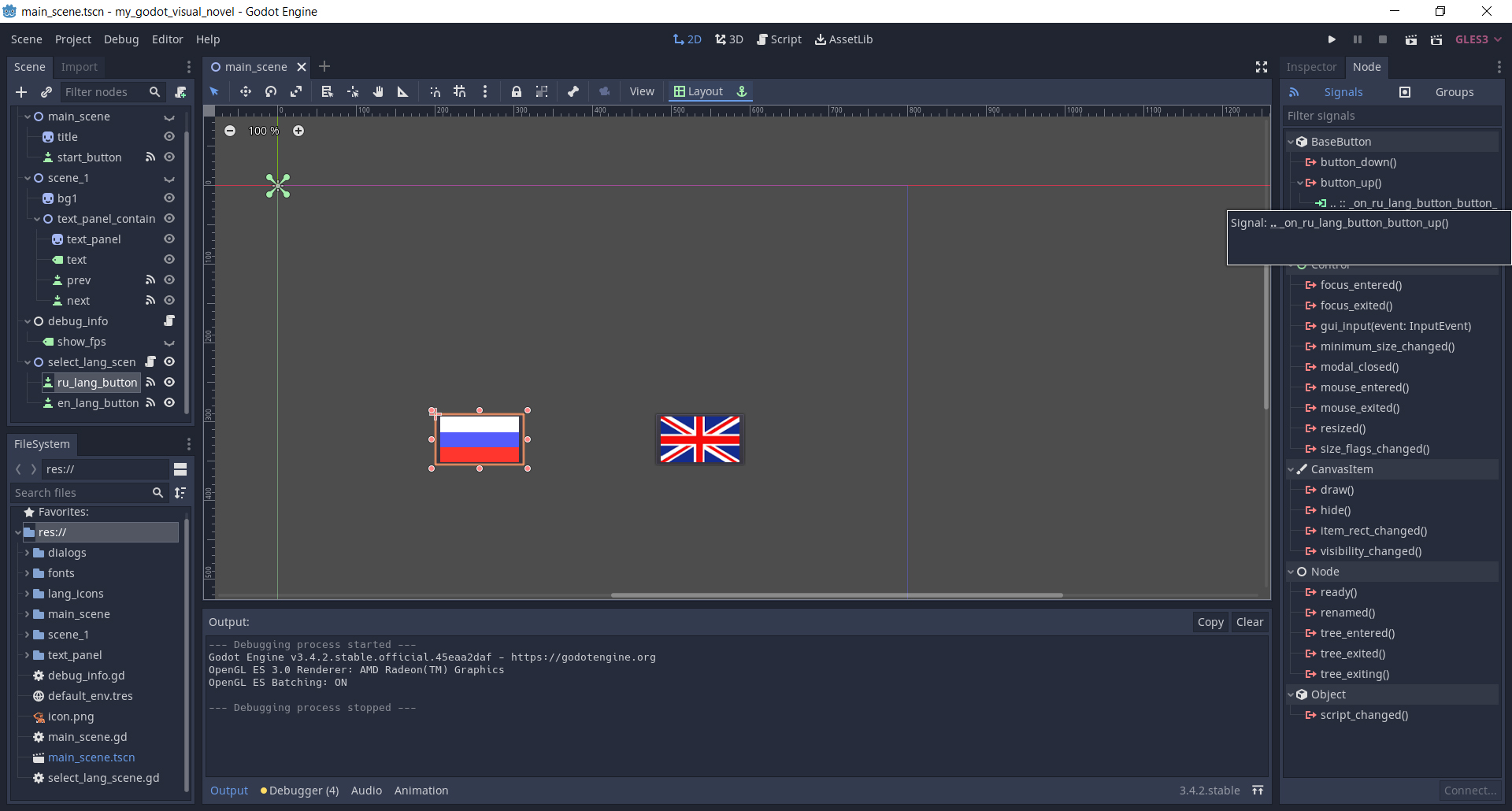Open the anchor presets icon
The image size is (1512, 811).
pos(742,91)
